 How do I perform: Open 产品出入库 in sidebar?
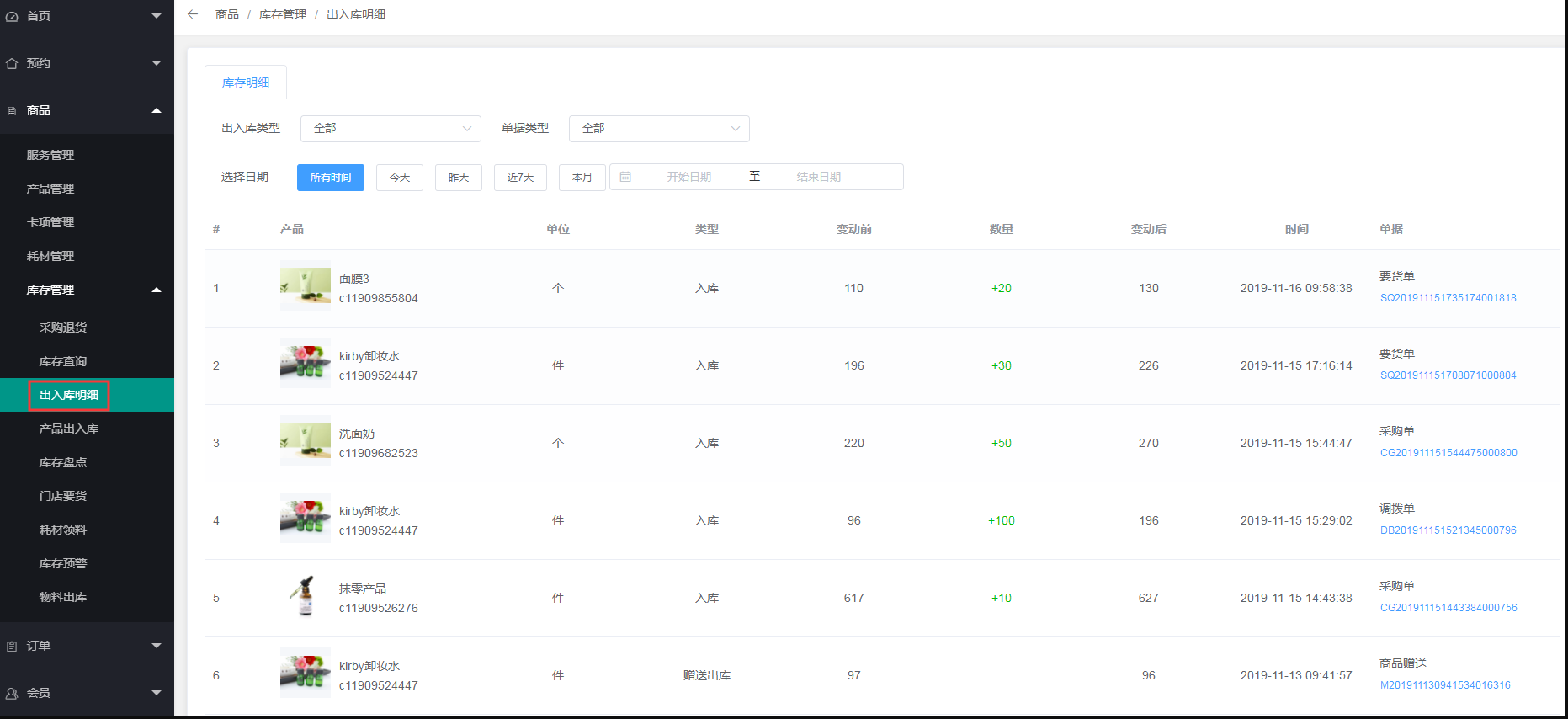click(69, 429)
